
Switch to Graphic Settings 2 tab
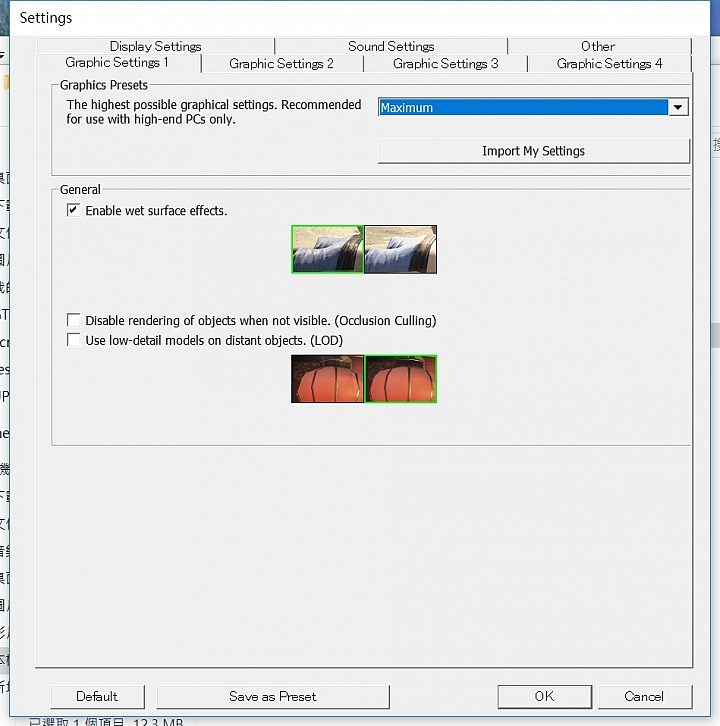click(x=282, y=63)
